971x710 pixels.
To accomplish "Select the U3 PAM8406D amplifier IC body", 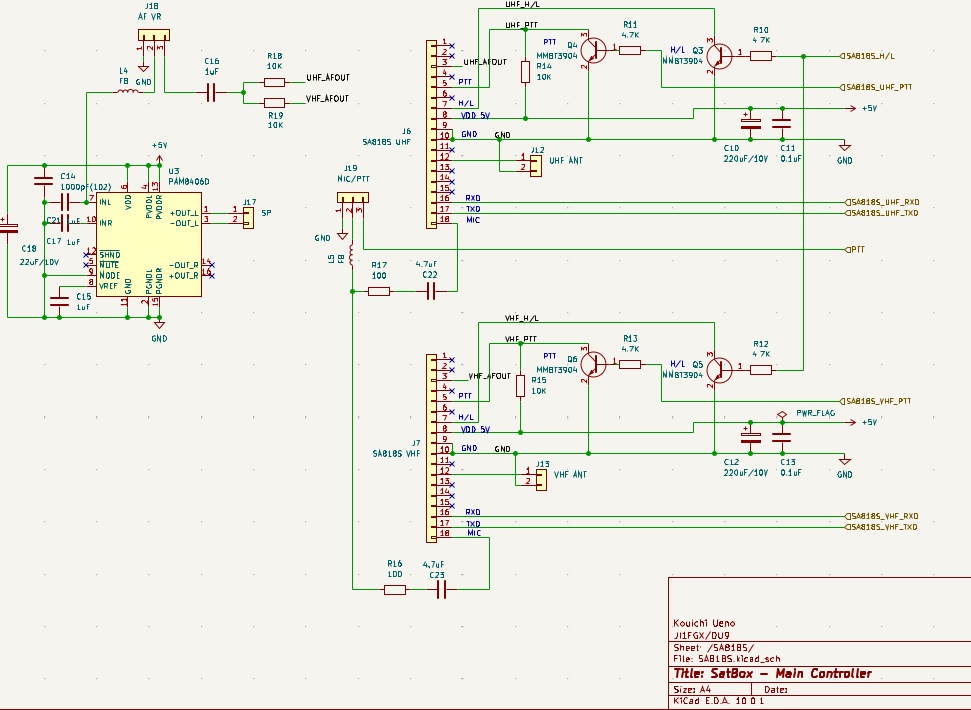I will pyautogui.click(x=149, y=244).
